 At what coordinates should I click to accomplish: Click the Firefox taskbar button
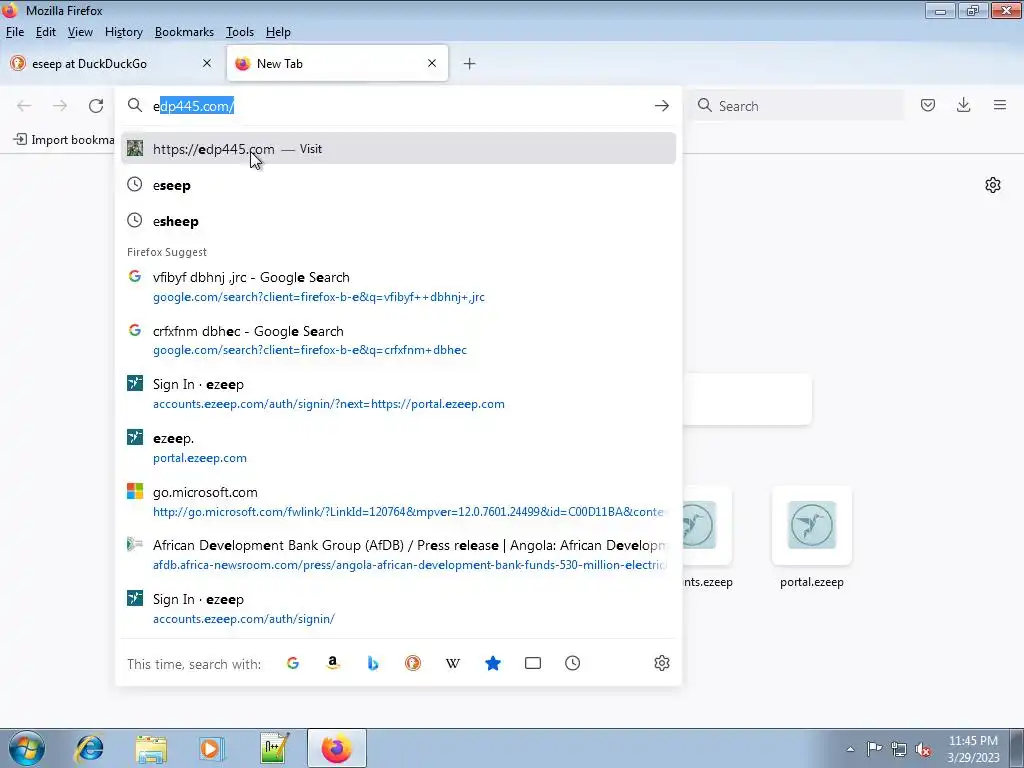tap(336, 748)
